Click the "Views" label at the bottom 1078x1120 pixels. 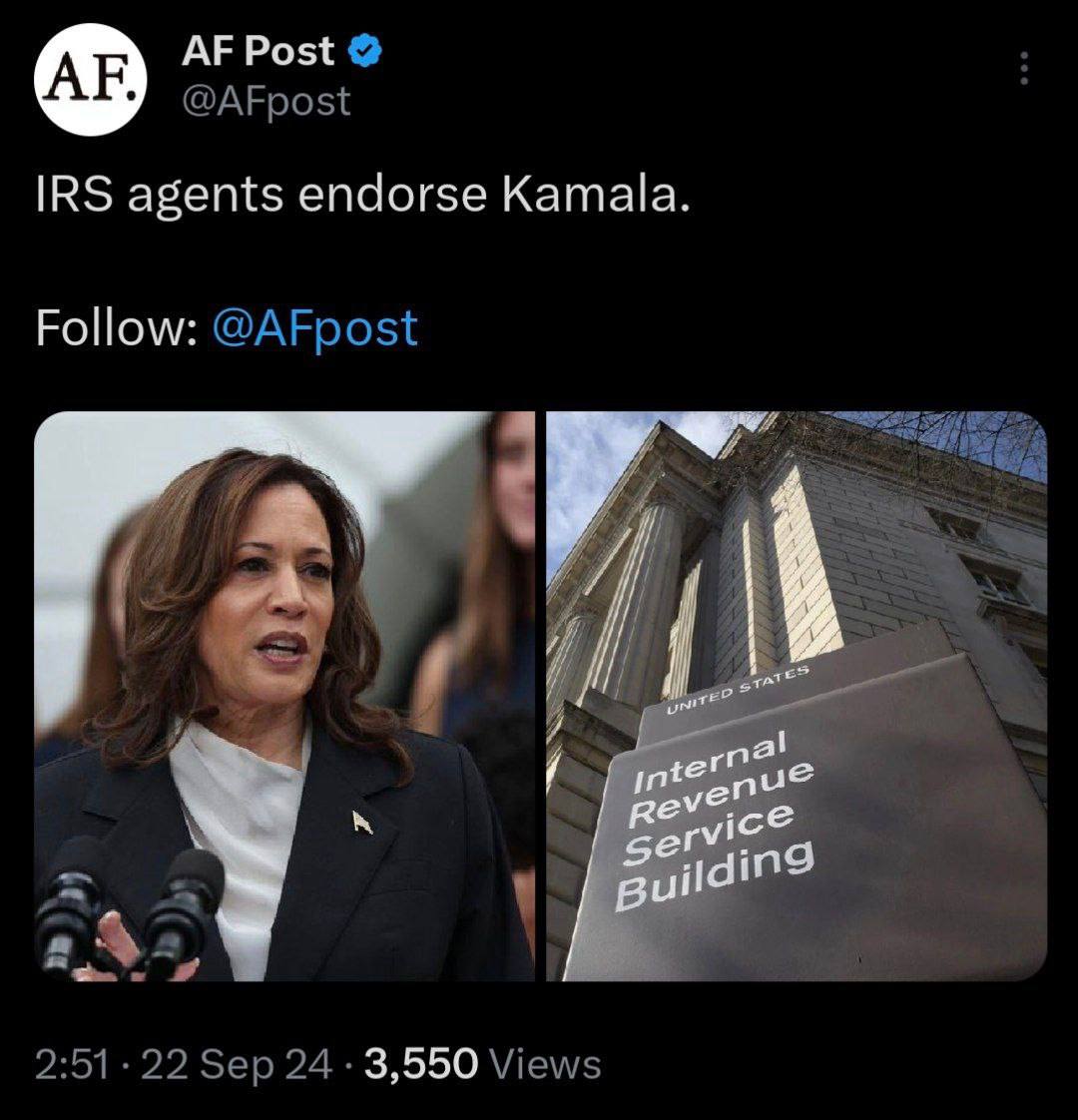(546, 1064)
